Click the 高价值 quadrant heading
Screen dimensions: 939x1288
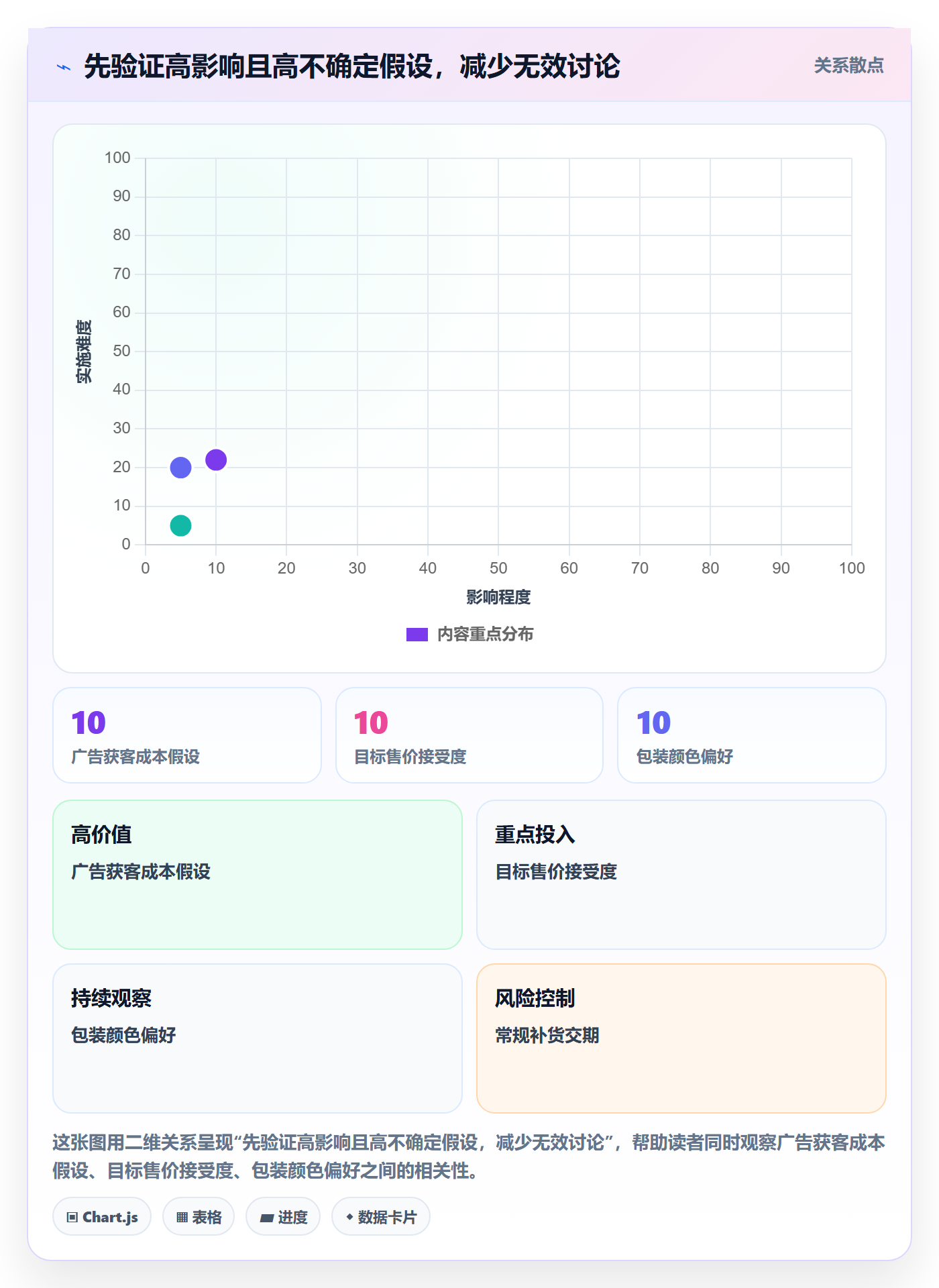101,835
